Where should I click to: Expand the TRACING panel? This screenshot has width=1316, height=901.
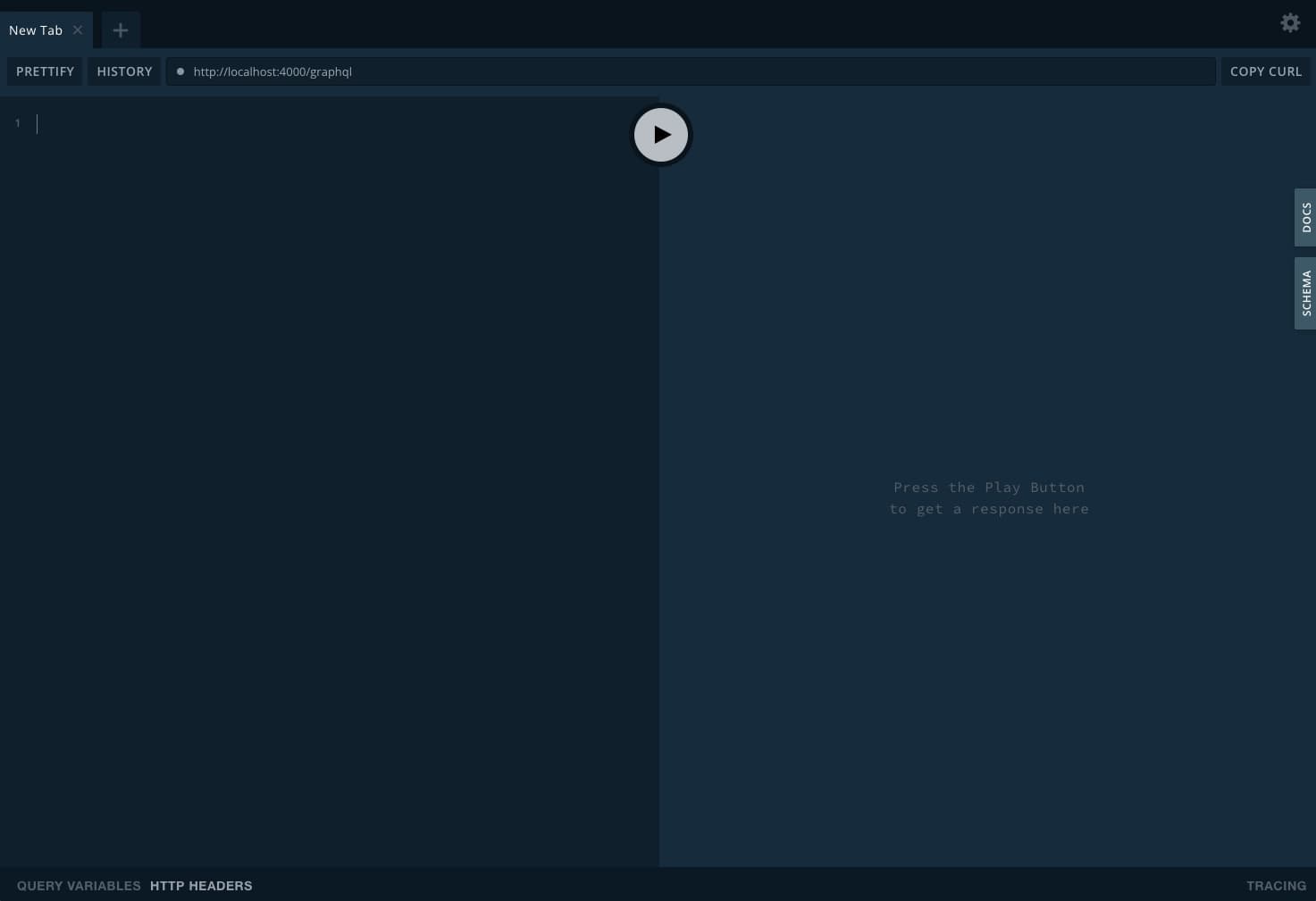1276,886
